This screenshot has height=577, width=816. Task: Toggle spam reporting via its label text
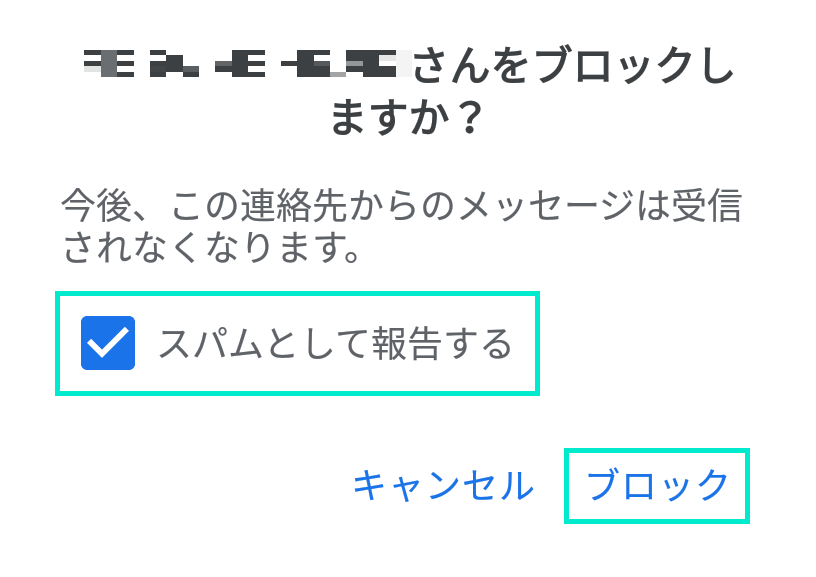click(335, 343)
